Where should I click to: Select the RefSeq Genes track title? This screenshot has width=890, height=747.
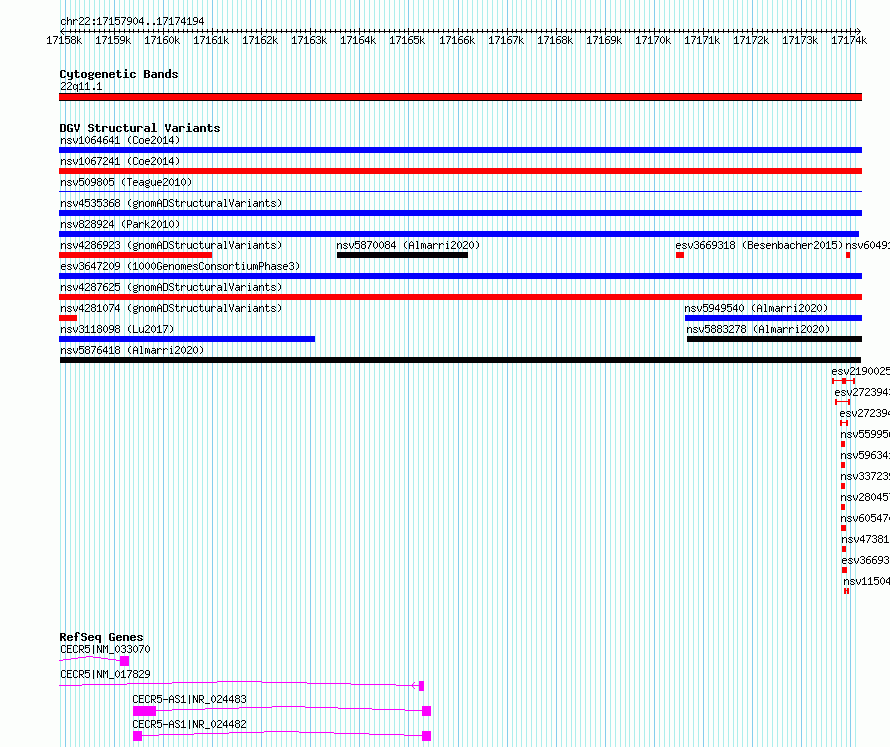pos(101,637)
